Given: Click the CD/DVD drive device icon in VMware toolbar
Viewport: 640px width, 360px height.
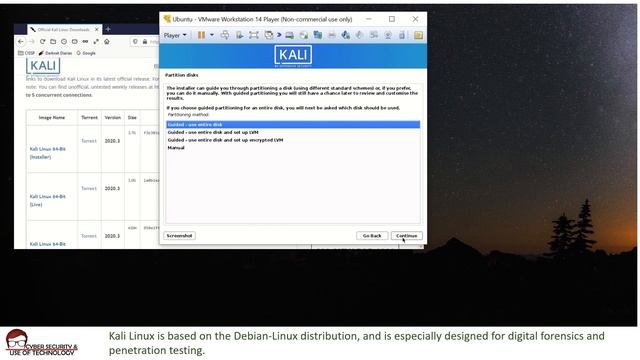Looking at the screenshot, I should coord(303,35).
